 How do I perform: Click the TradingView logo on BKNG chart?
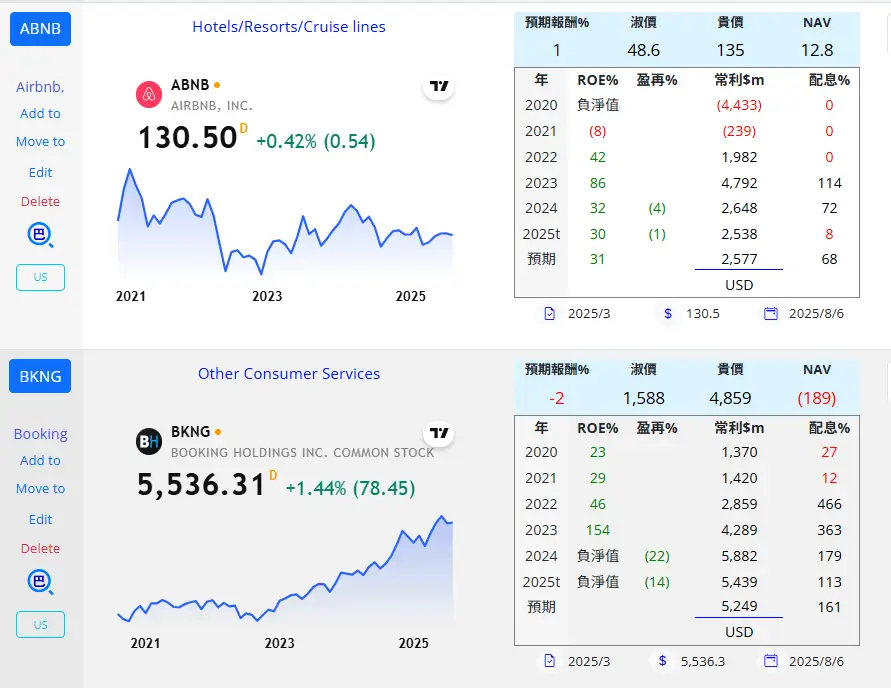[x=439, y=433]
